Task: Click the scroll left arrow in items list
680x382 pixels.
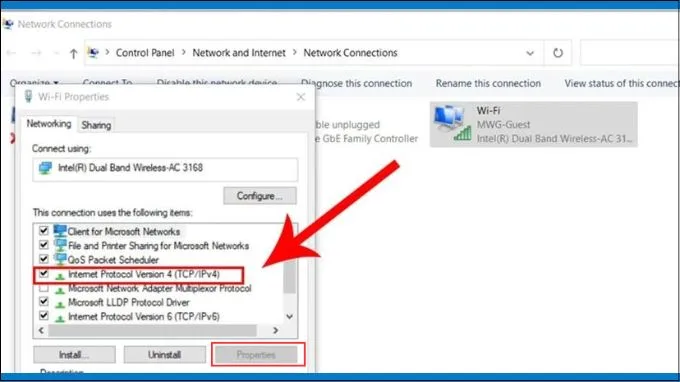Action: [41, 330]
